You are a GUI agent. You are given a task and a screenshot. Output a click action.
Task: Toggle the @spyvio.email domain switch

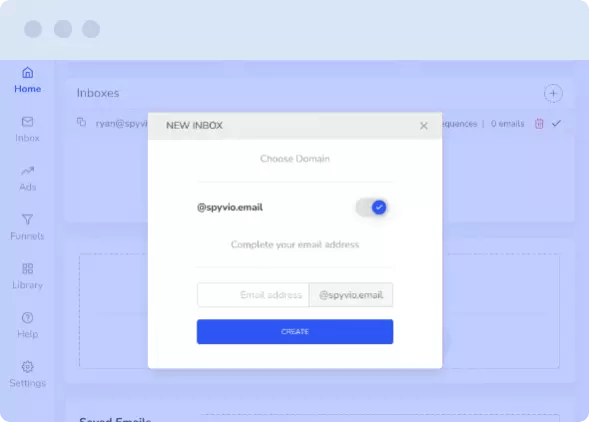pyautogui.click(x=372, y=207)
